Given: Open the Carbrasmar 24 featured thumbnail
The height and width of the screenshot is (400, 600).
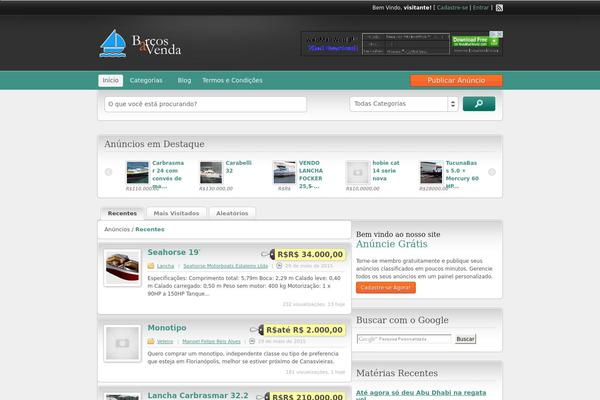Looking at the screenshot, I should [x=137, y=173].
